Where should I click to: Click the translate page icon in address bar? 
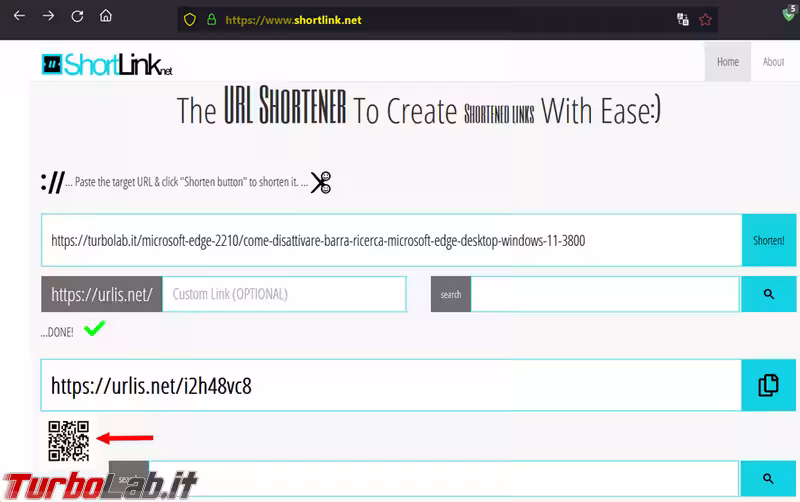[683, 19]
